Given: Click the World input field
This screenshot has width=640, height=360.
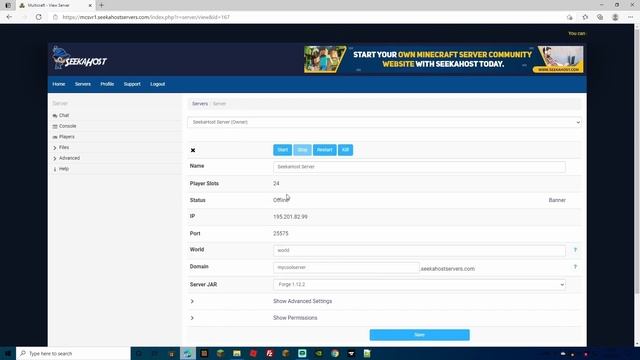Looking at the screenshot, I should point(419,250).
